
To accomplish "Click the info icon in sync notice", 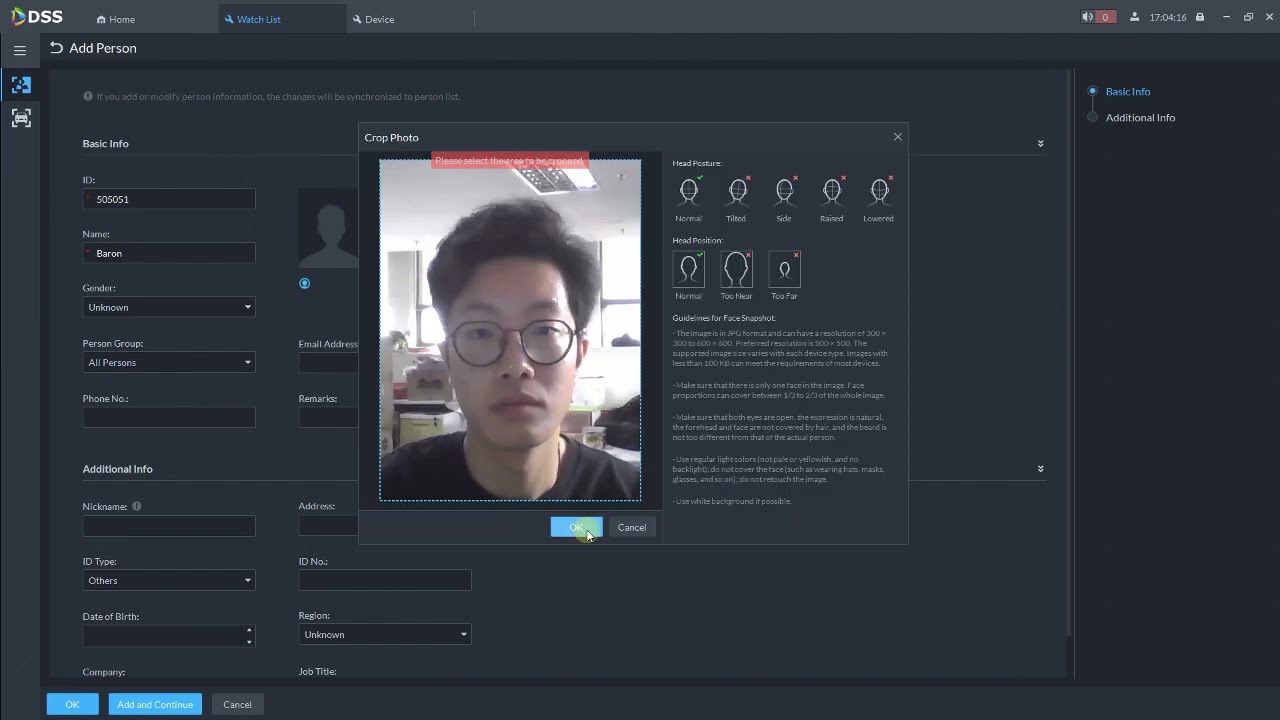I will (x=88, y=97).
